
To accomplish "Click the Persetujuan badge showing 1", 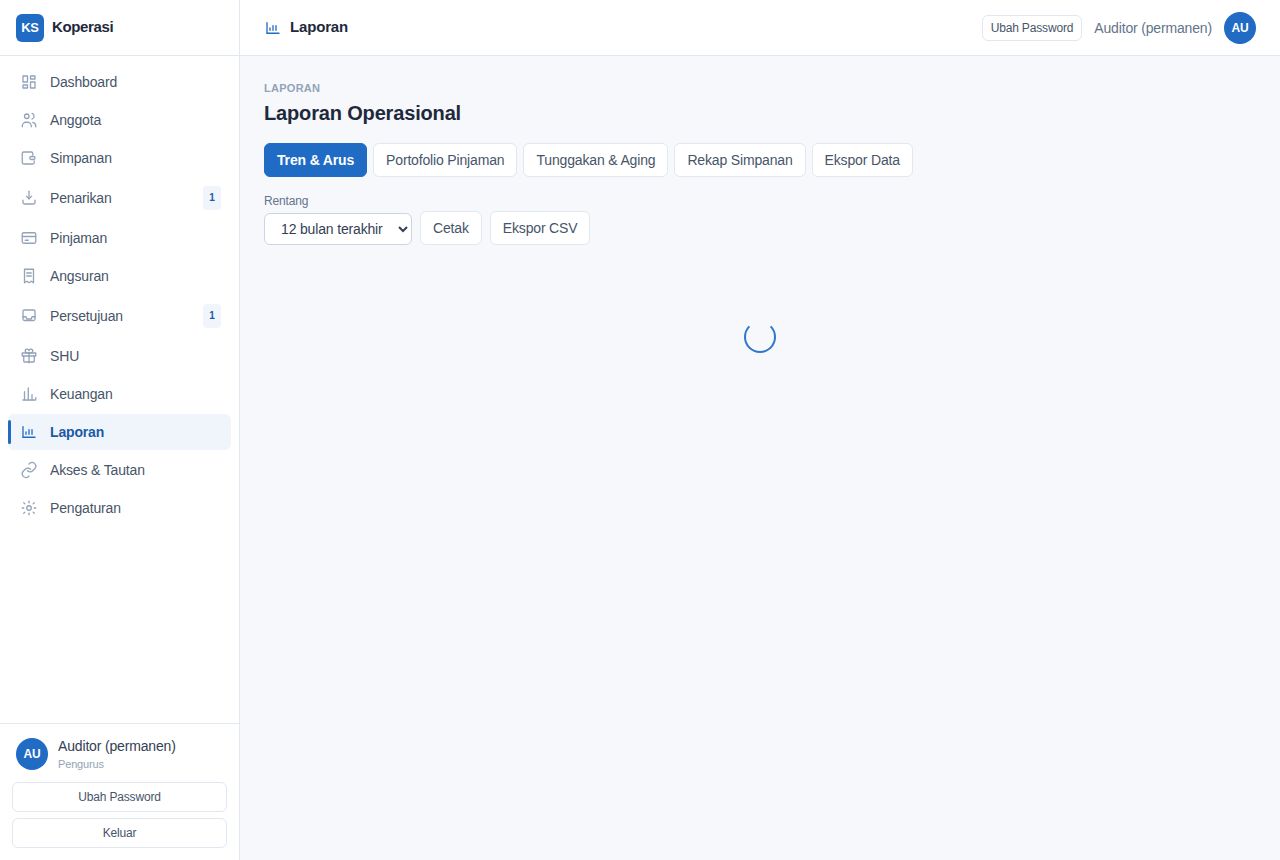I will (x=212, y=316).
